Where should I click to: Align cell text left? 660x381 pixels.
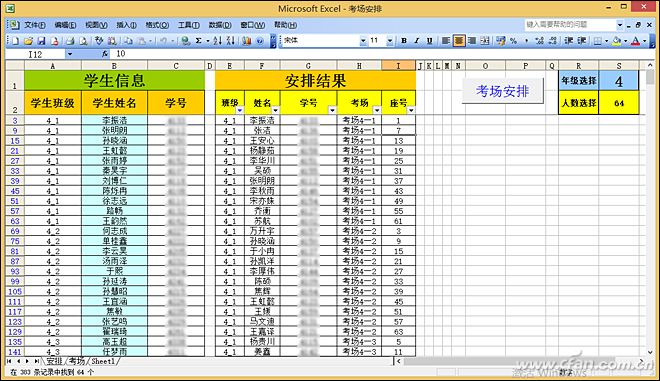coord(446,41)
